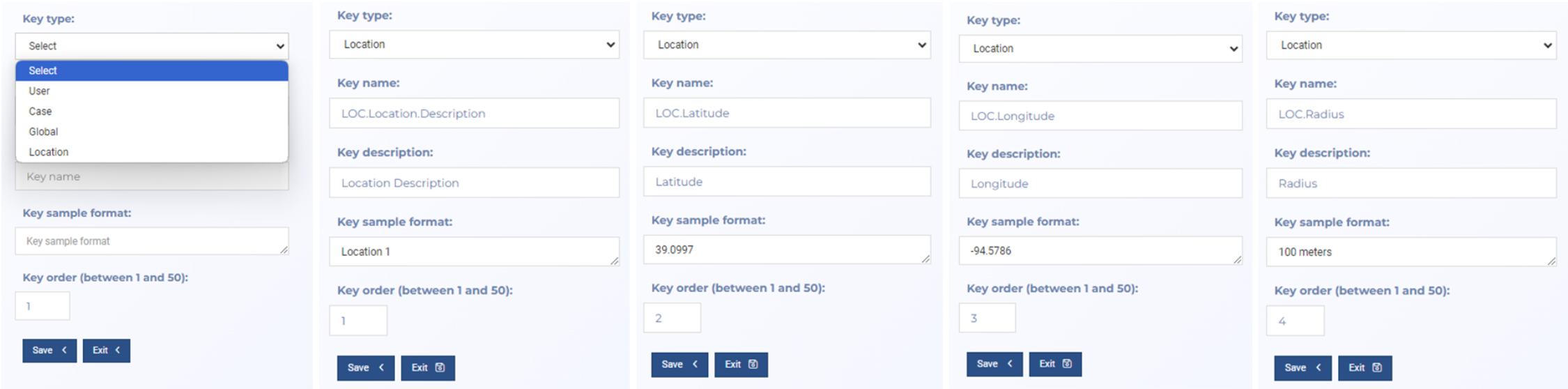Click the LOC.Latitude key name field

(x=787, y=113)
